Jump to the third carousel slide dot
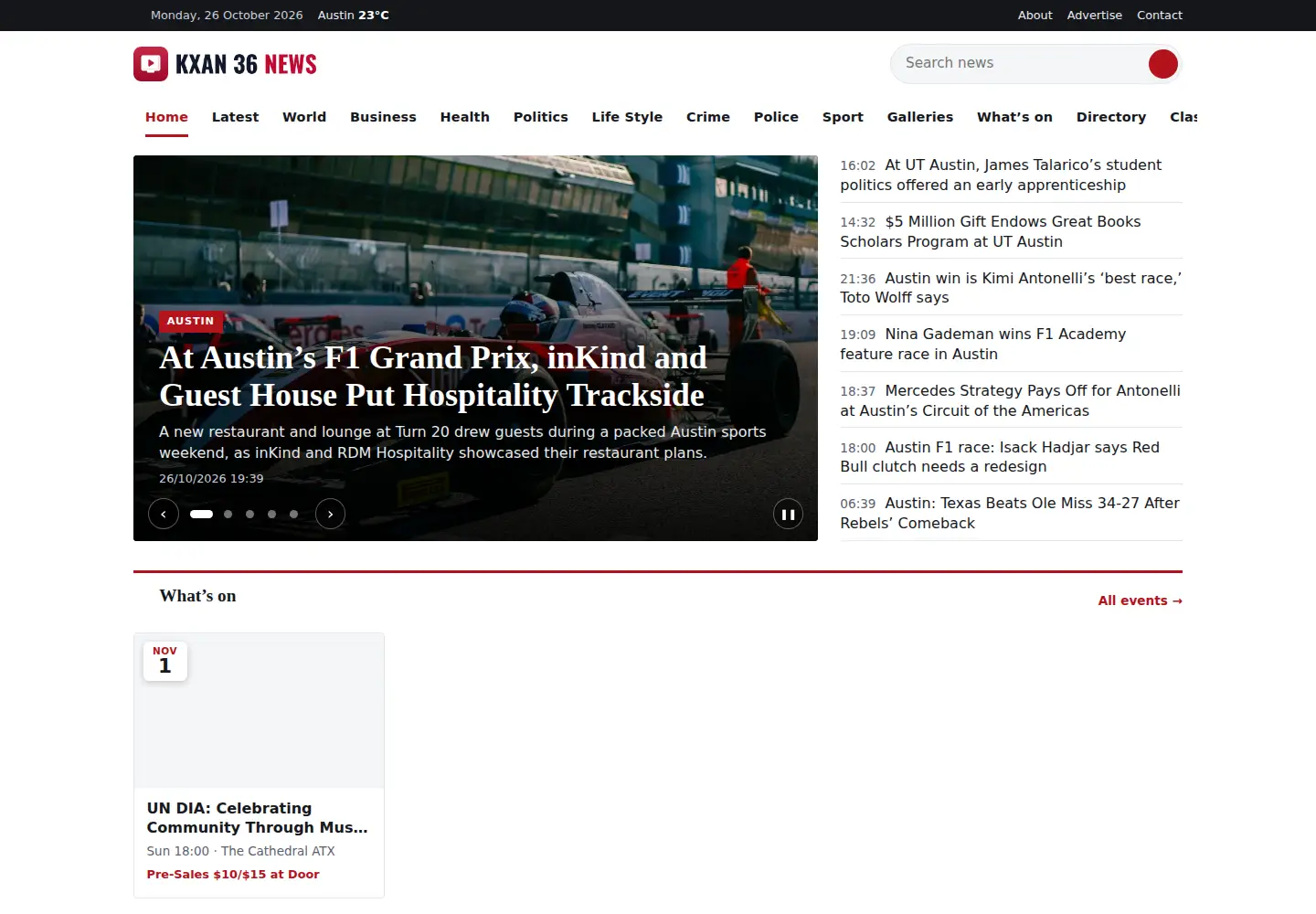 tap(249, 514)
